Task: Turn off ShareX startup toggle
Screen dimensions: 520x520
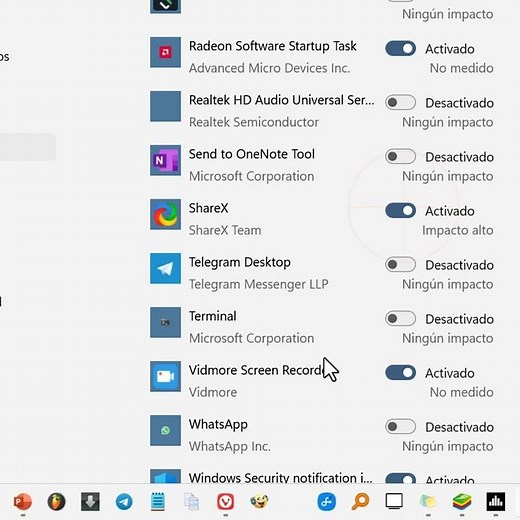Action: pos(400,211)
